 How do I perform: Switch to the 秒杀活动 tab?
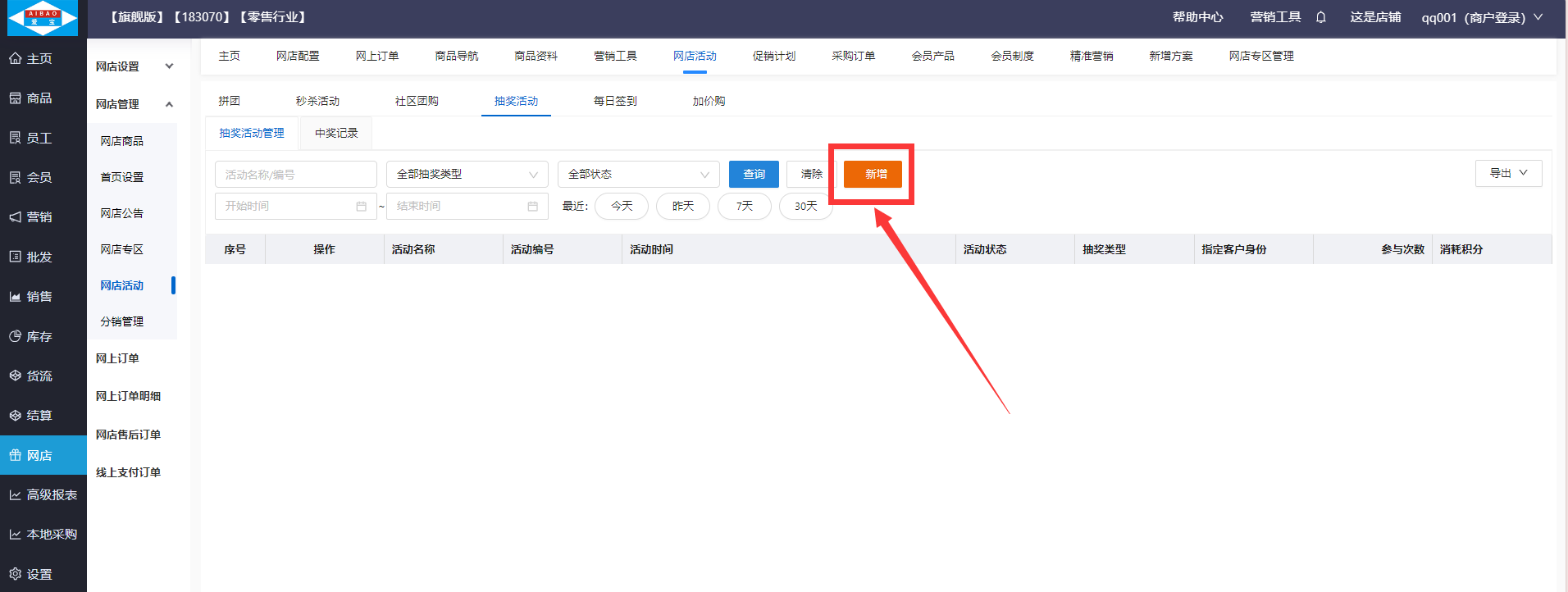coord(317,101)
